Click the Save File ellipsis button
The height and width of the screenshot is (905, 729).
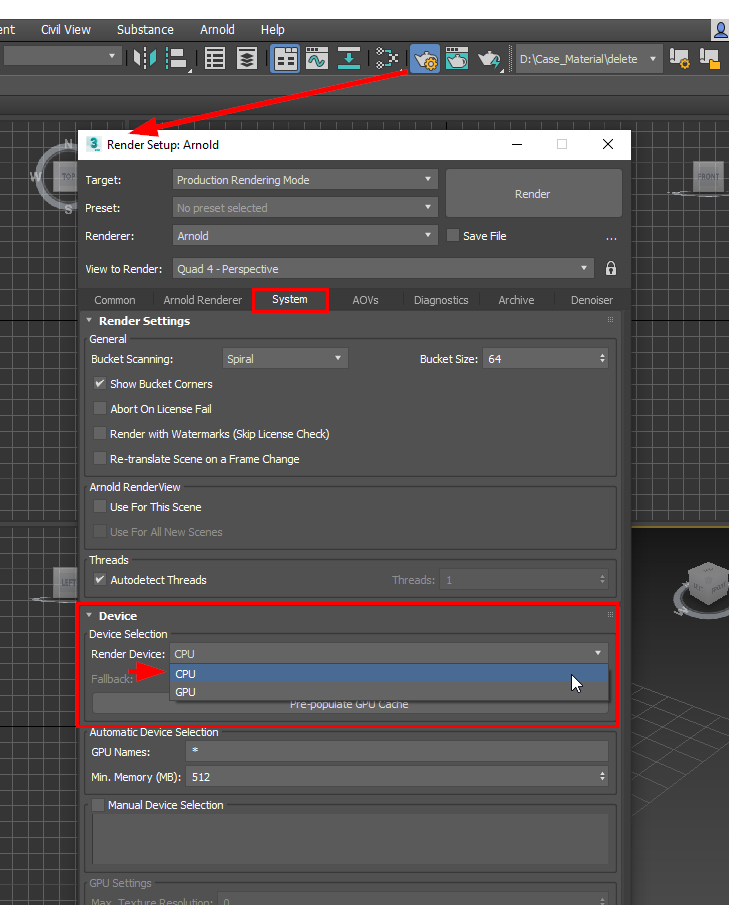click(x=611, y=238)
